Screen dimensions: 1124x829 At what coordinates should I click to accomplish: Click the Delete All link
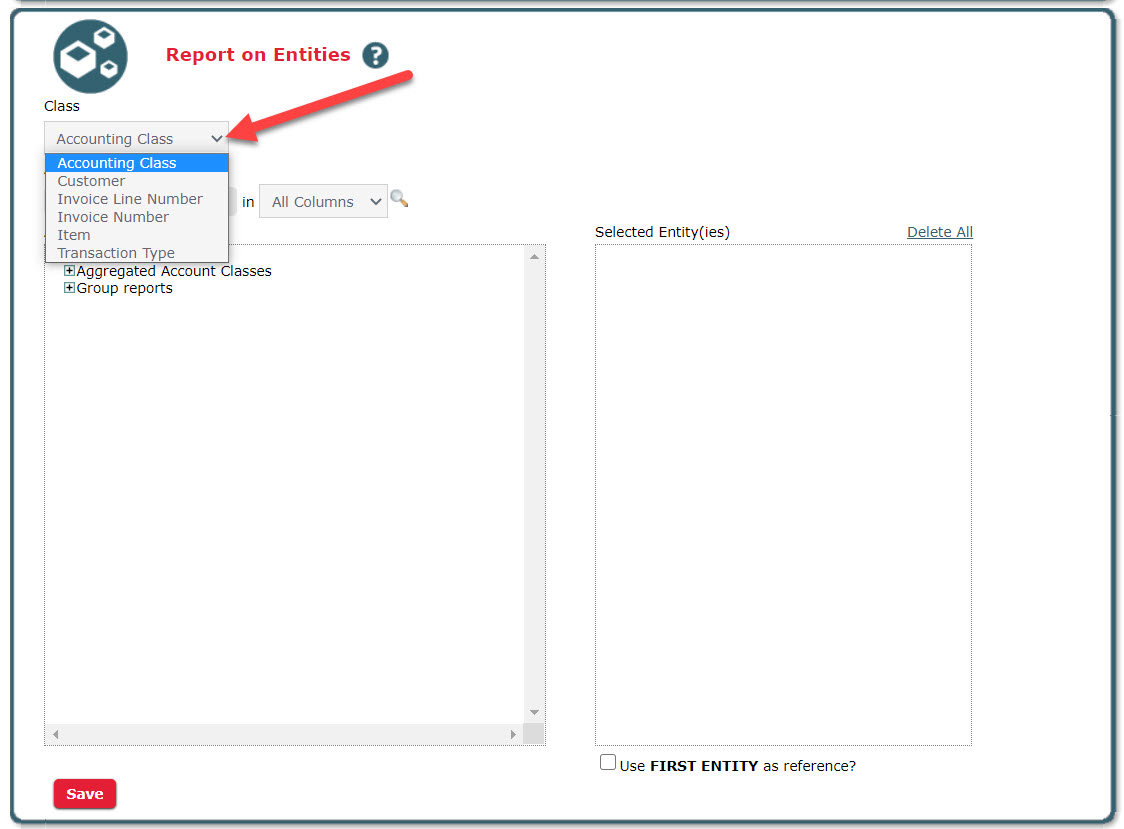click(939, 232)
